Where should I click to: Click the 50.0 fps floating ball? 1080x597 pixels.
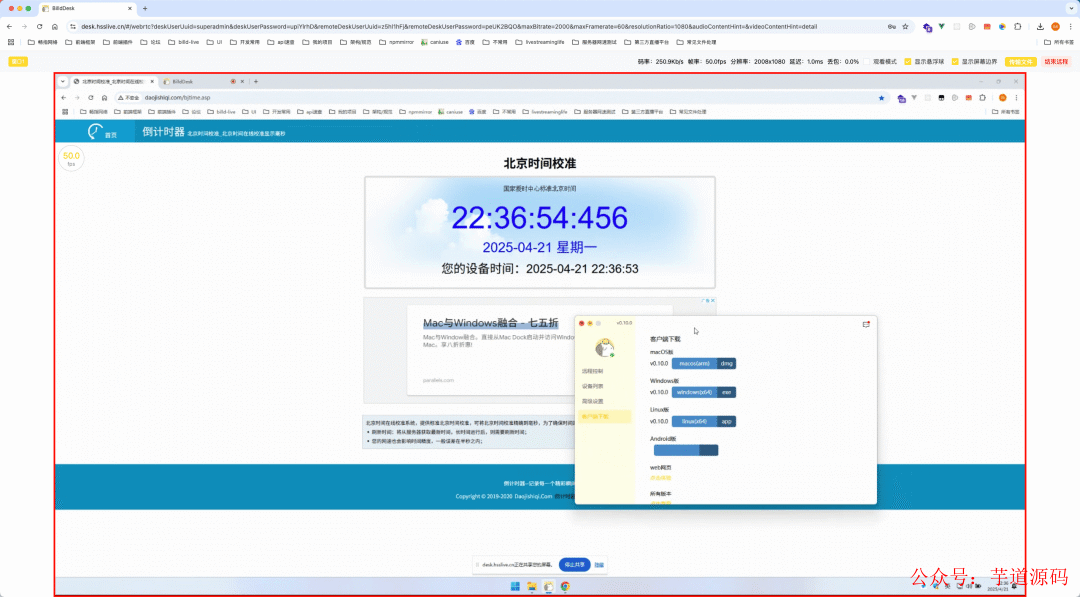(x=71, y=158)
